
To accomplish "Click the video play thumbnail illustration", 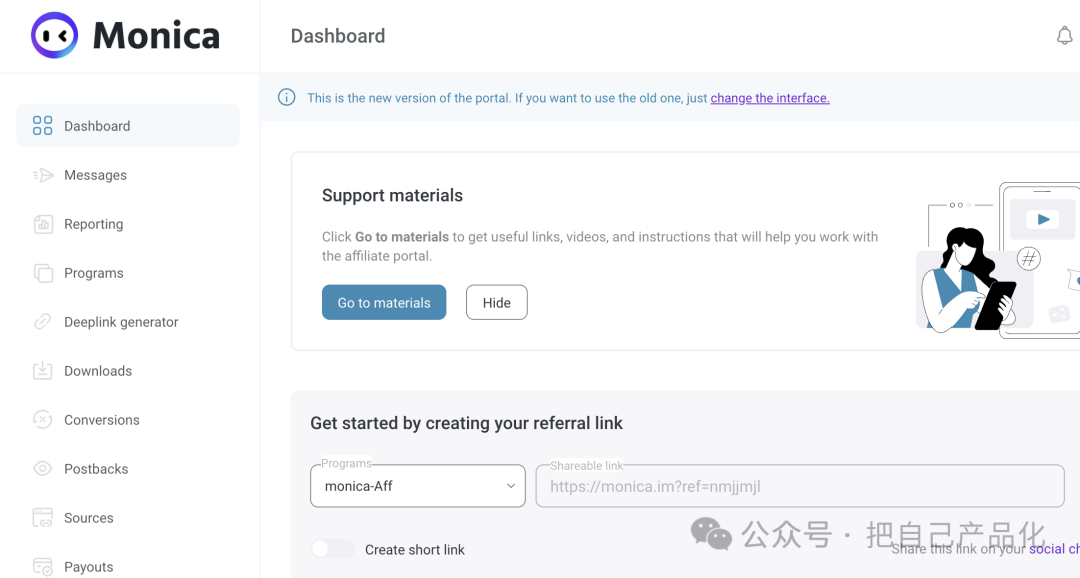I will point(1042,219).
